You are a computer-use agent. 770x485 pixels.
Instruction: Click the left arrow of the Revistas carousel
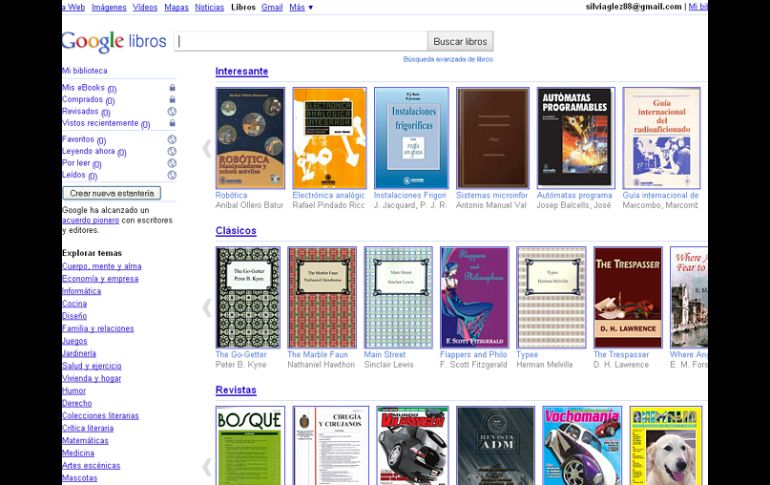click(x=207, y=466)
